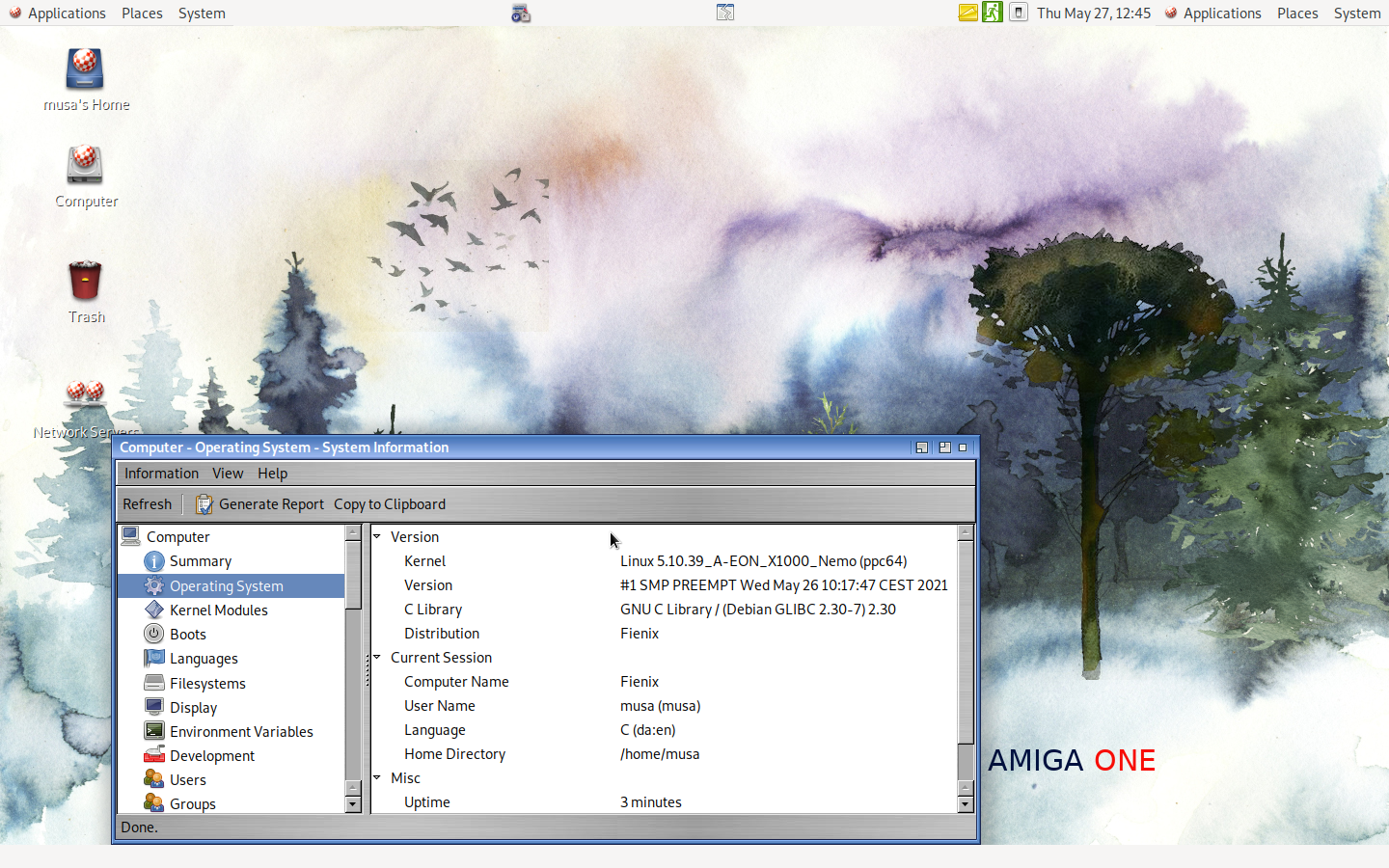Viewport: 1389px width, 868px height.
Task: Open the View menu
Action: click(x=228, y=474)
